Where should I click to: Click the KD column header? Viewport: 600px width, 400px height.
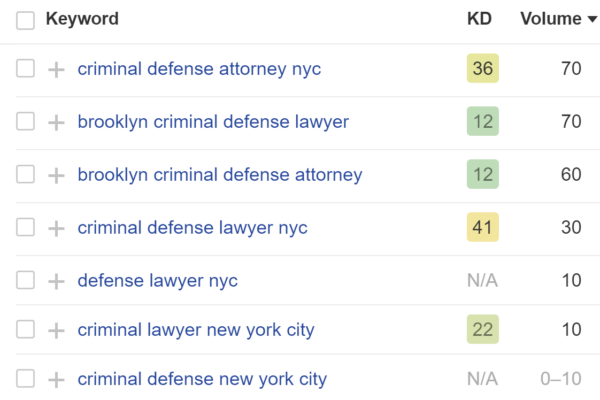pyautogui.click(x=480, y=19)
